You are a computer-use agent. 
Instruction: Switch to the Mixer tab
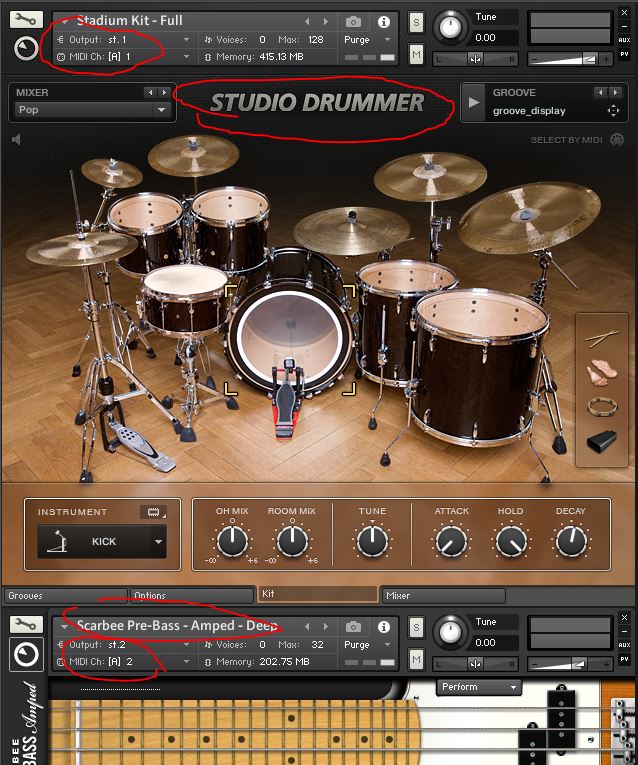pyautogui.click(x=443, y=596)
